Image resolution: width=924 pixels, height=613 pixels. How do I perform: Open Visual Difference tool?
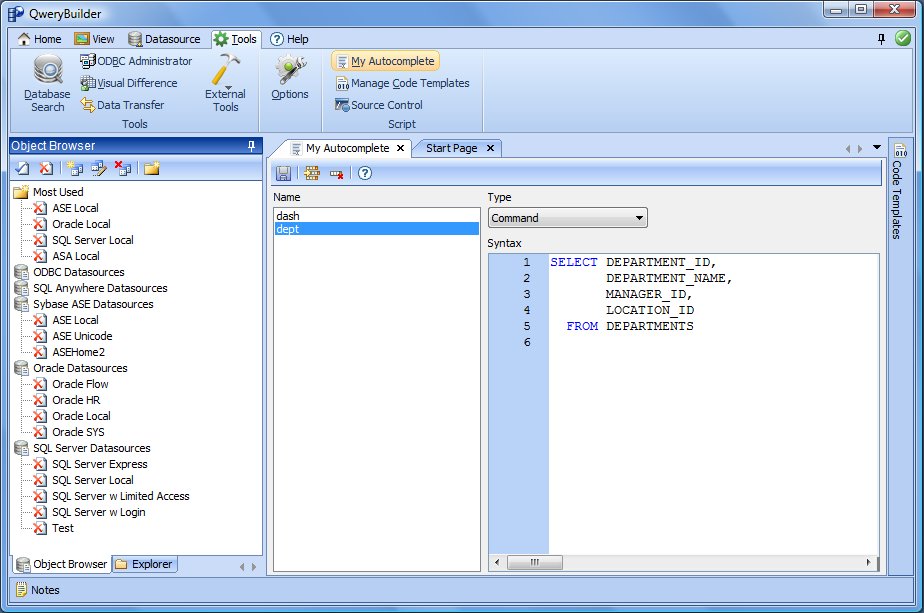pos(129,83)
